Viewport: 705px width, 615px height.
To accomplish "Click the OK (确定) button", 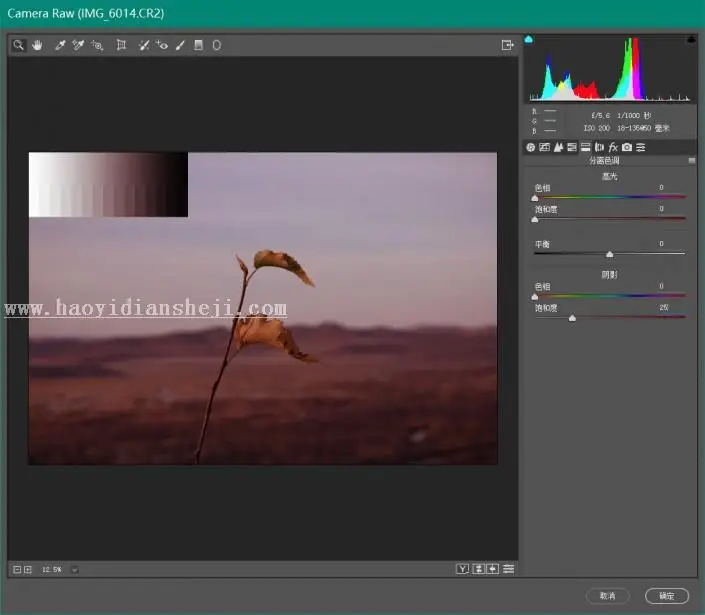I will pyautogui.click(x=666, y=596).
